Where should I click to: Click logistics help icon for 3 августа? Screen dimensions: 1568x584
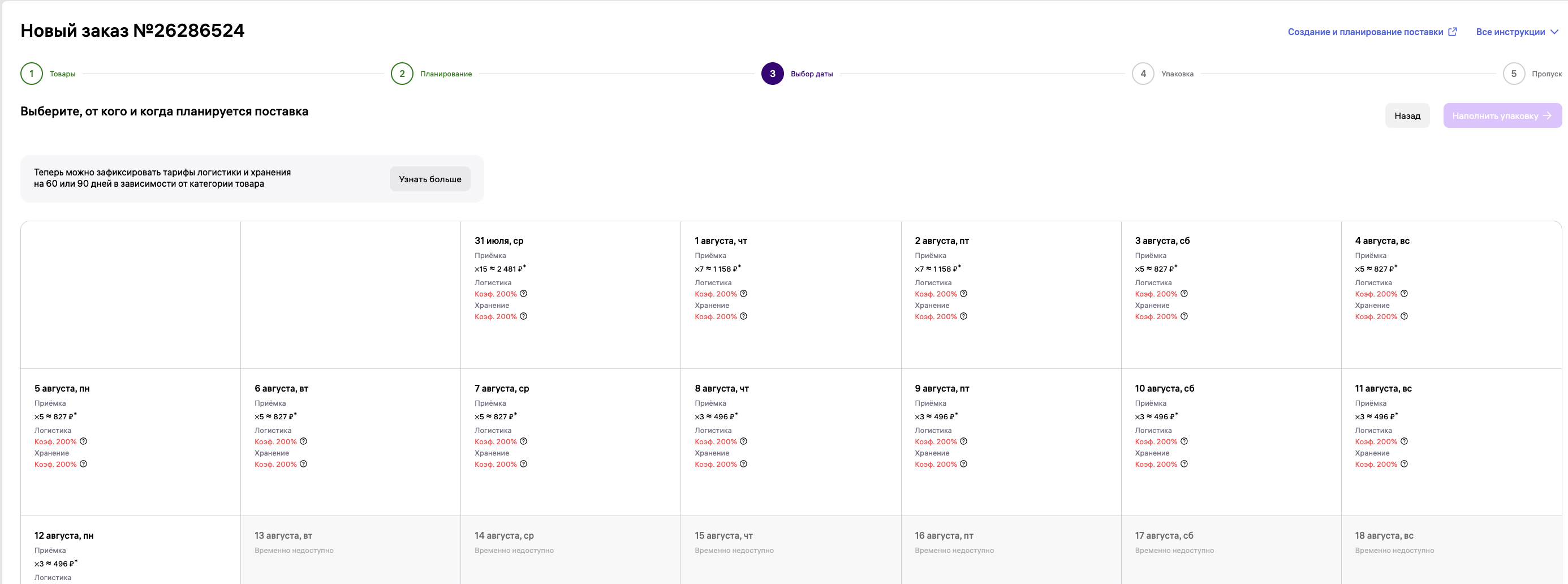click(1184, 294)
